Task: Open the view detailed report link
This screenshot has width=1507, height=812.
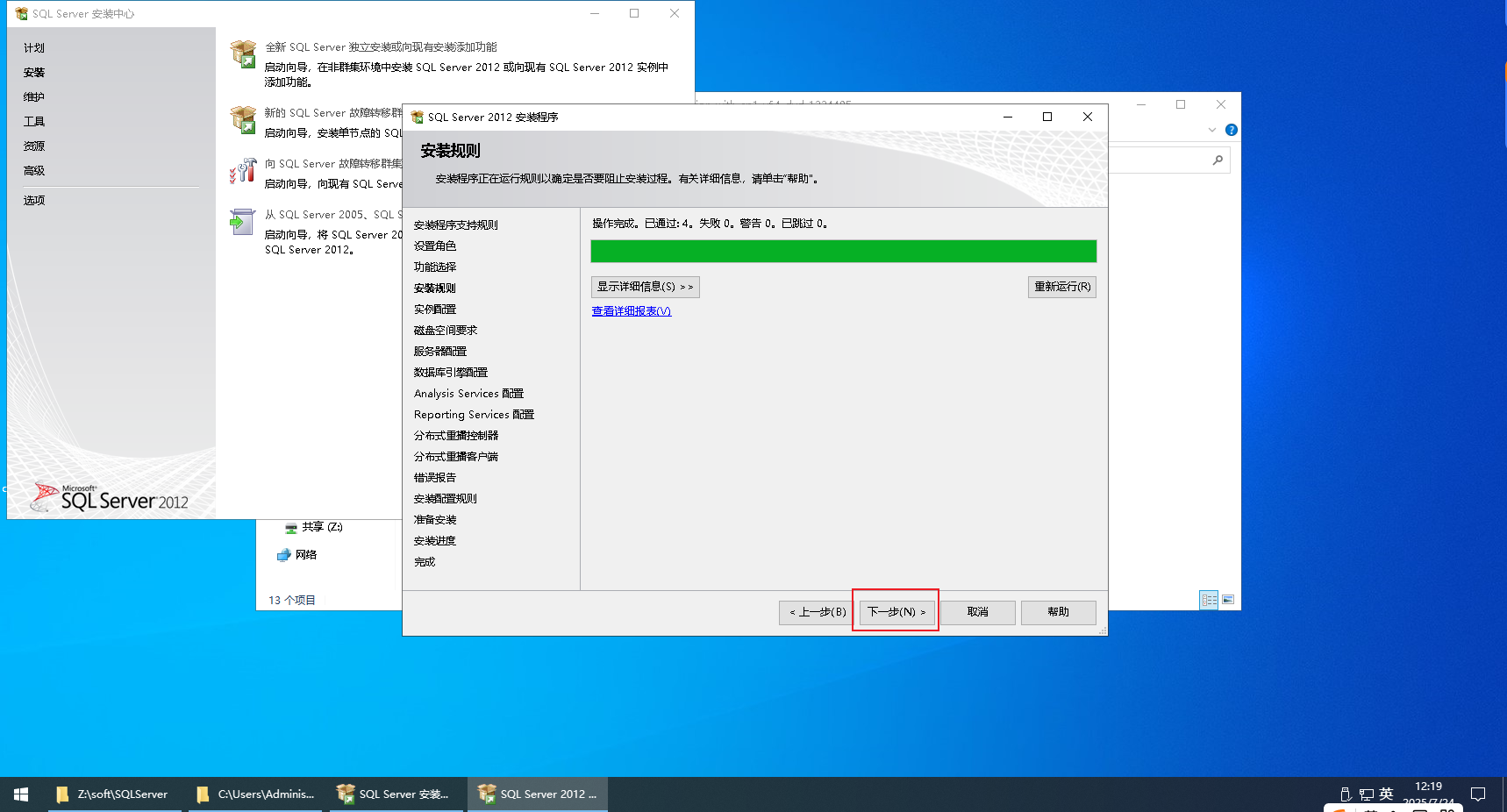Action: point(632,311)
